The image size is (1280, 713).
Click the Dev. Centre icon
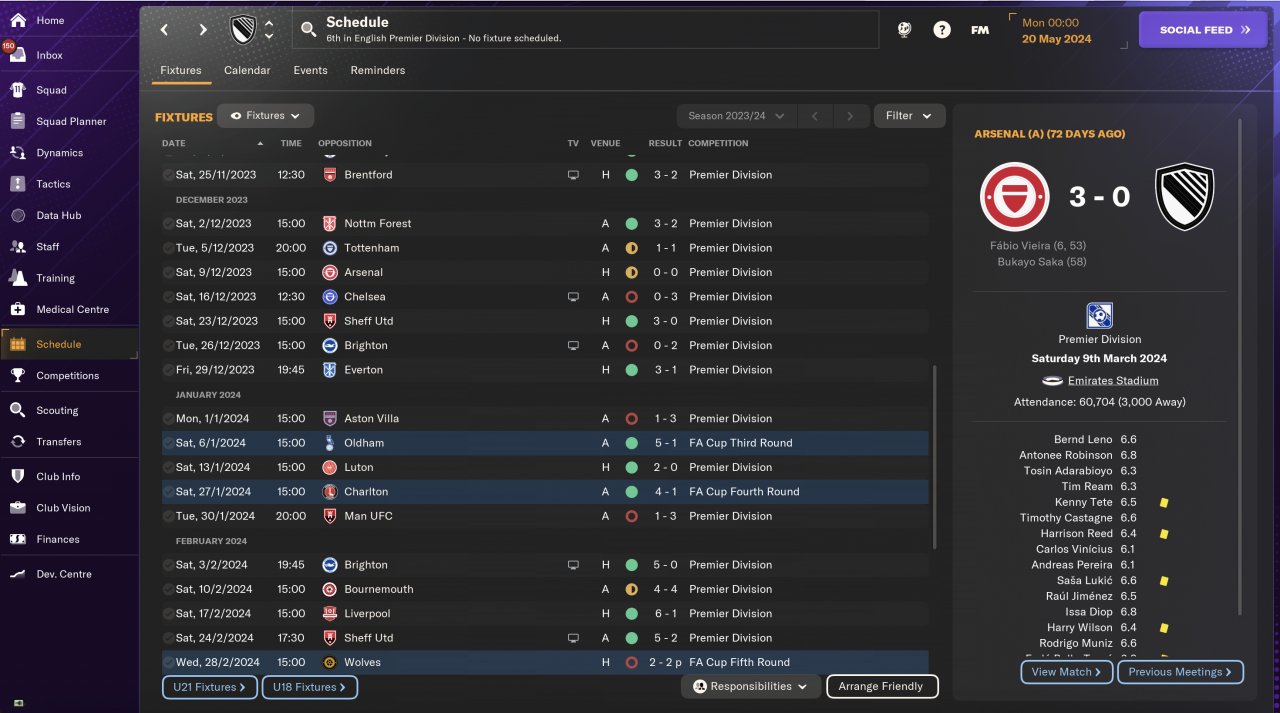[18, 574]
